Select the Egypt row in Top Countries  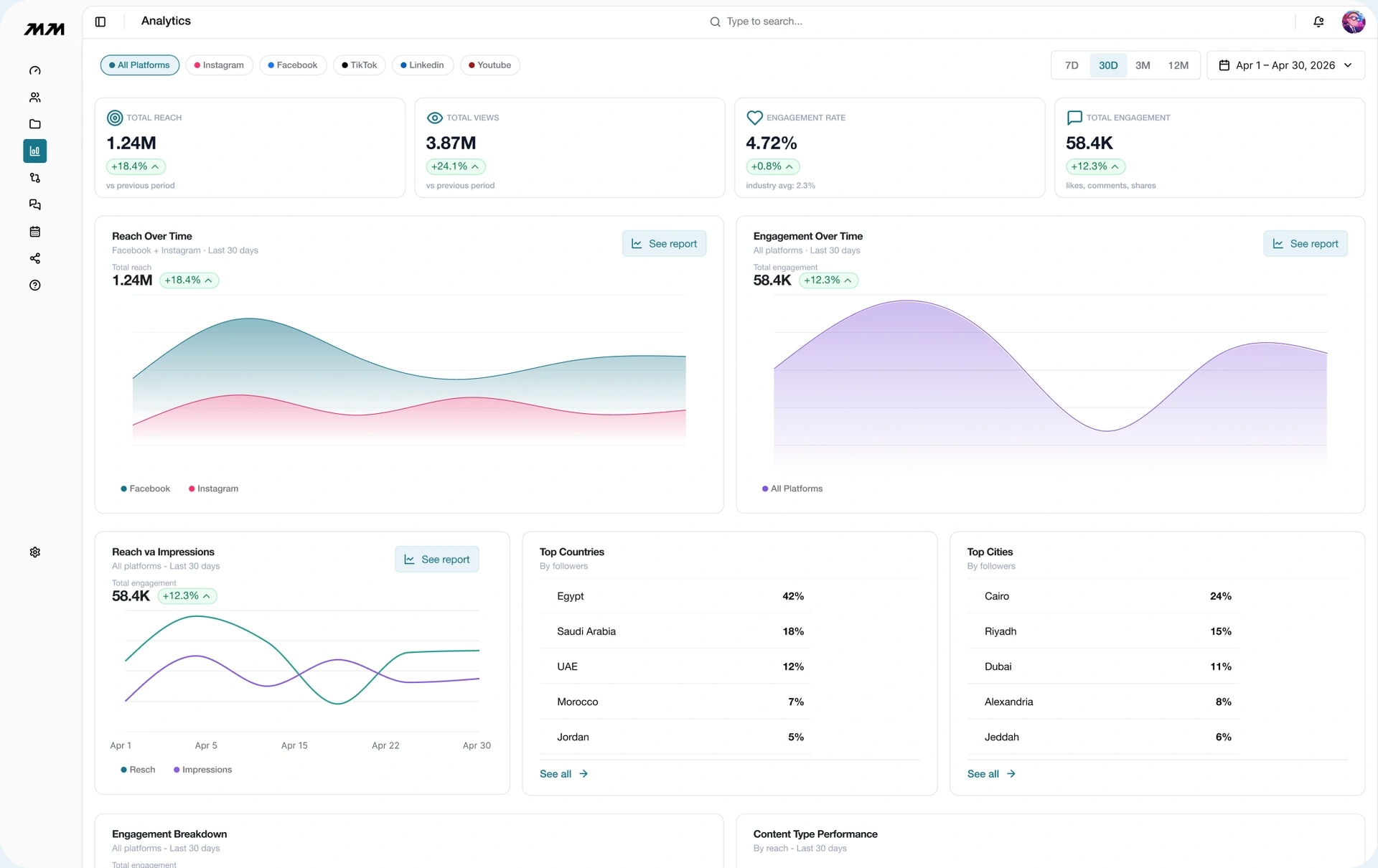(x=675, y=596)
